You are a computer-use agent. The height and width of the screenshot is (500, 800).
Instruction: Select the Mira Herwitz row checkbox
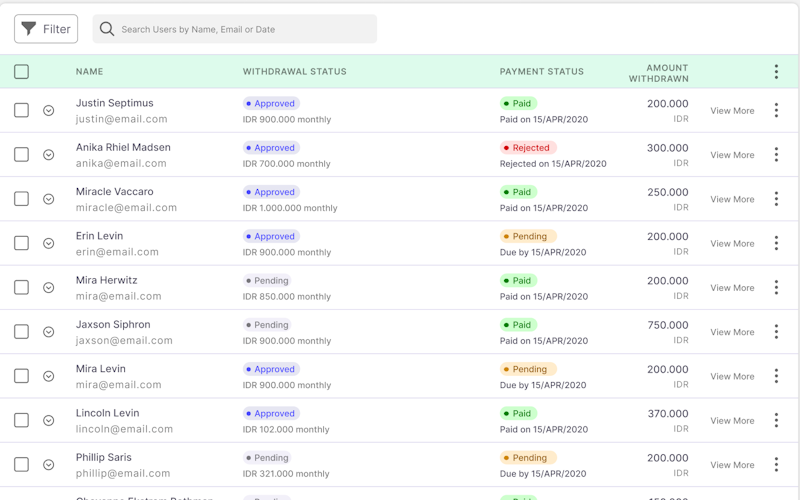[x=22, y=288]
